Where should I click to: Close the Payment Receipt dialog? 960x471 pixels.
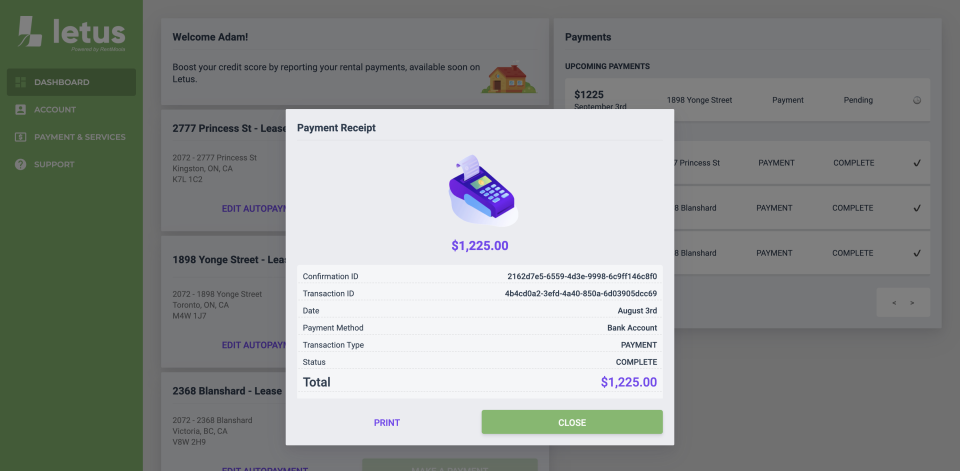click(571, 422)
